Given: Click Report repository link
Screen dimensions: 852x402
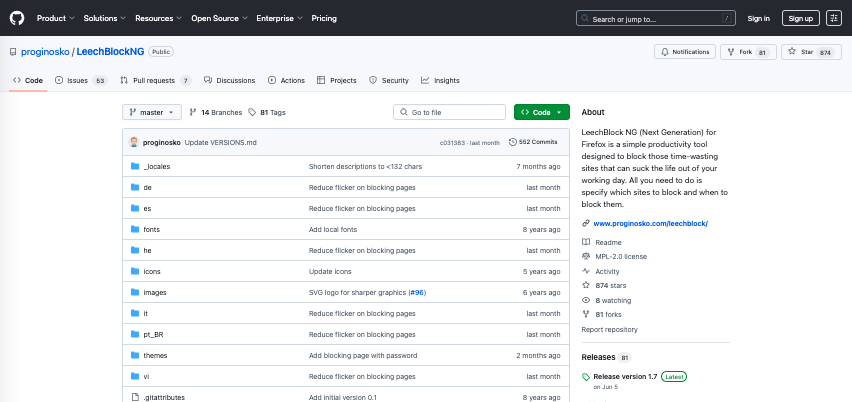Looking at the screenshot, I should pos(609,329).
